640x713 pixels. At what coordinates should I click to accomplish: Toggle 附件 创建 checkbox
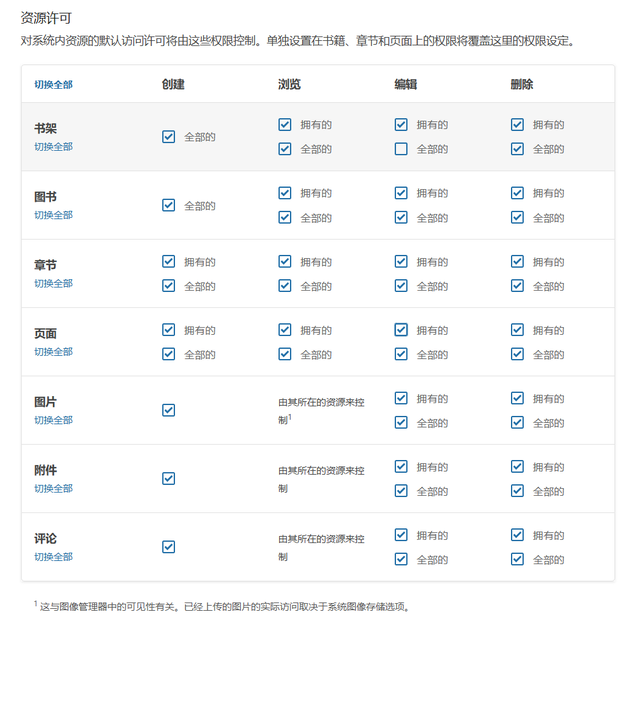pyautogui.click(x=168, y=478)
